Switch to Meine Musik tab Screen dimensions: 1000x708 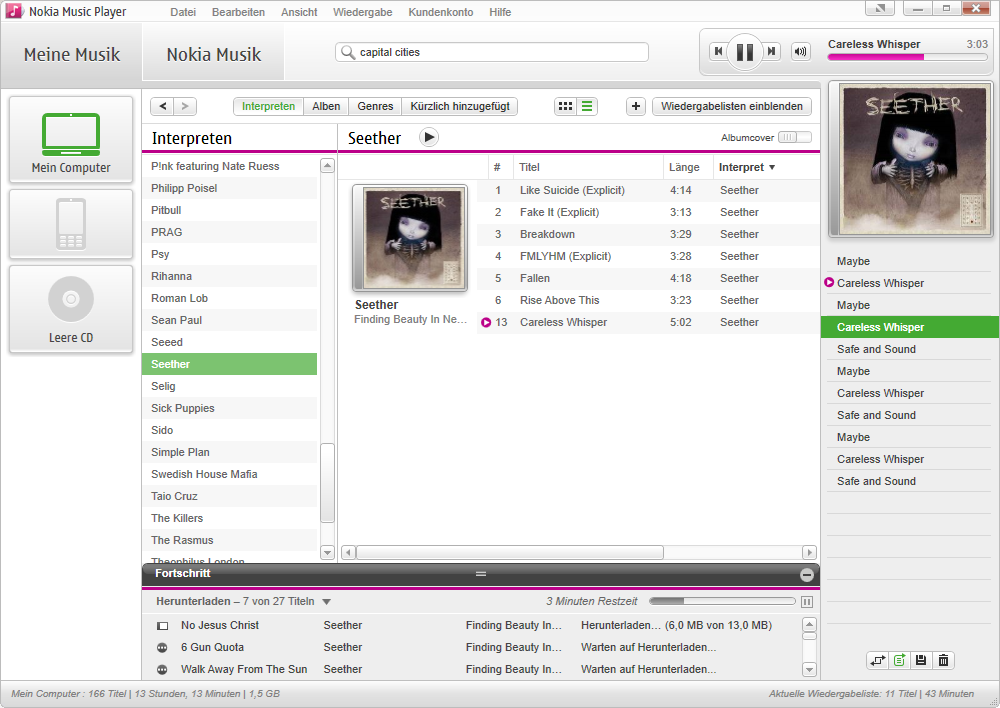click(x=71, y=54)
